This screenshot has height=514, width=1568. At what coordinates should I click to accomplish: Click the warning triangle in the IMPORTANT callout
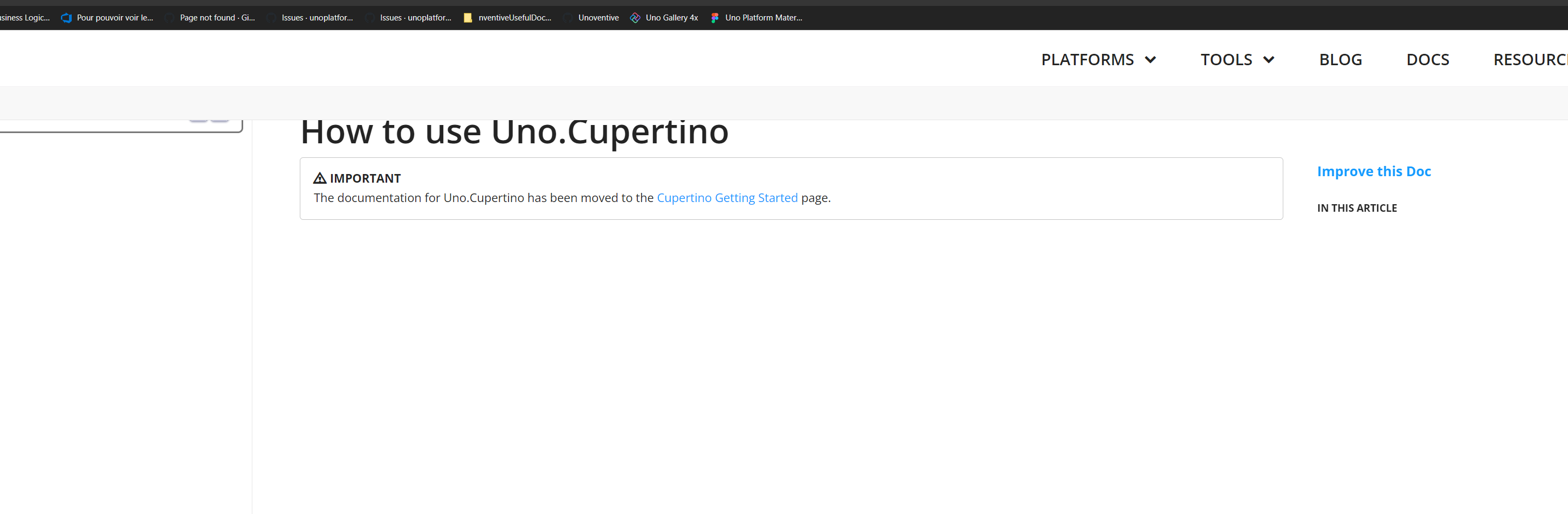(x=320, y=178)
